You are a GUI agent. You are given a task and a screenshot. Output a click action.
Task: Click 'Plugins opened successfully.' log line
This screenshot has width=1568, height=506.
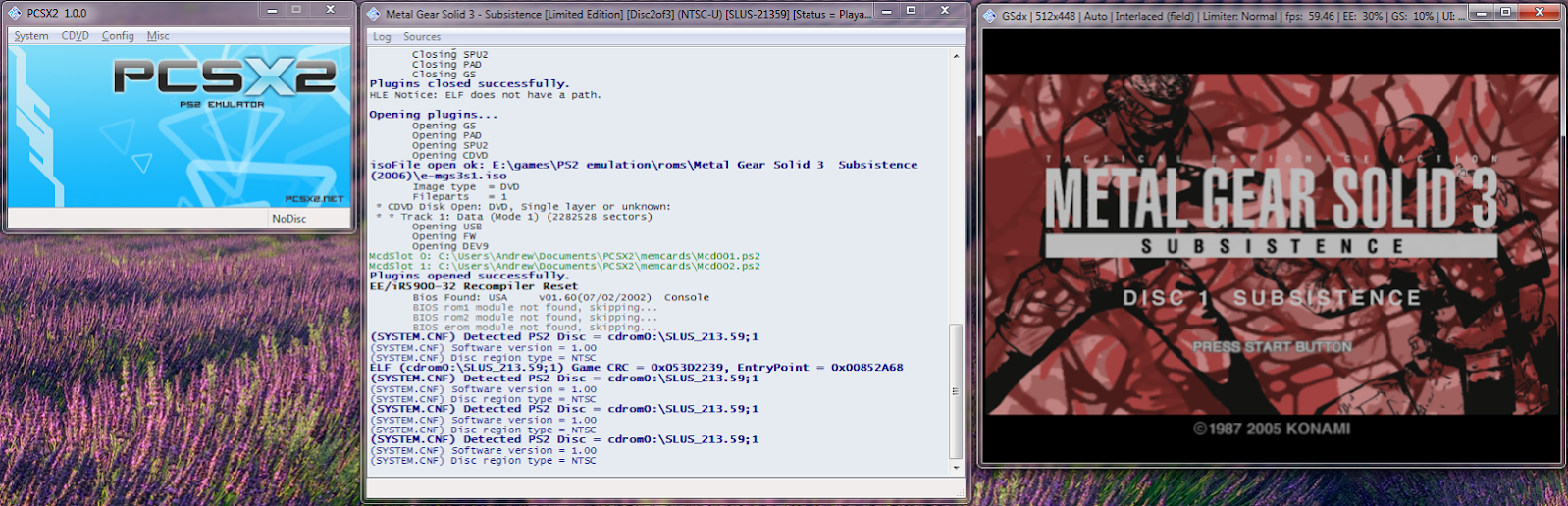point(469,277)
